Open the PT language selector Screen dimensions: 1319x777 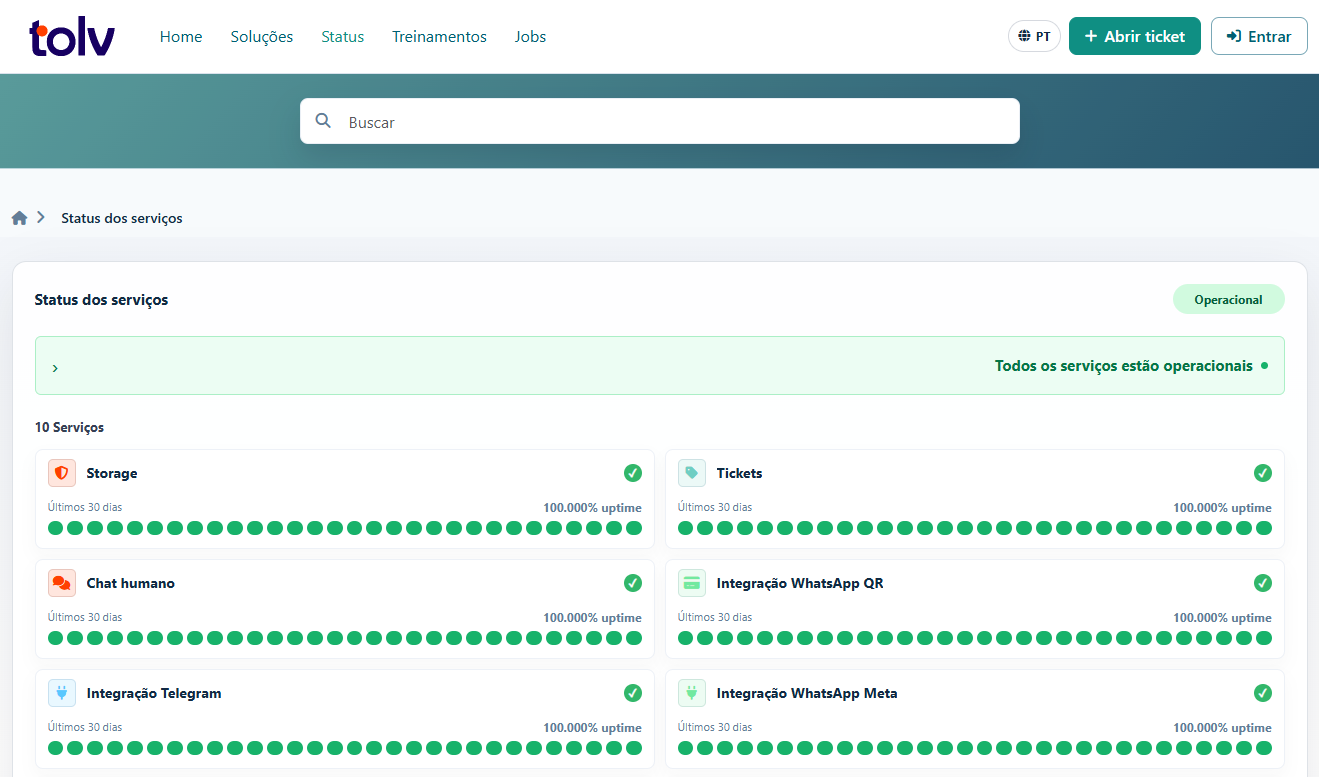[x=1034, y=36]
